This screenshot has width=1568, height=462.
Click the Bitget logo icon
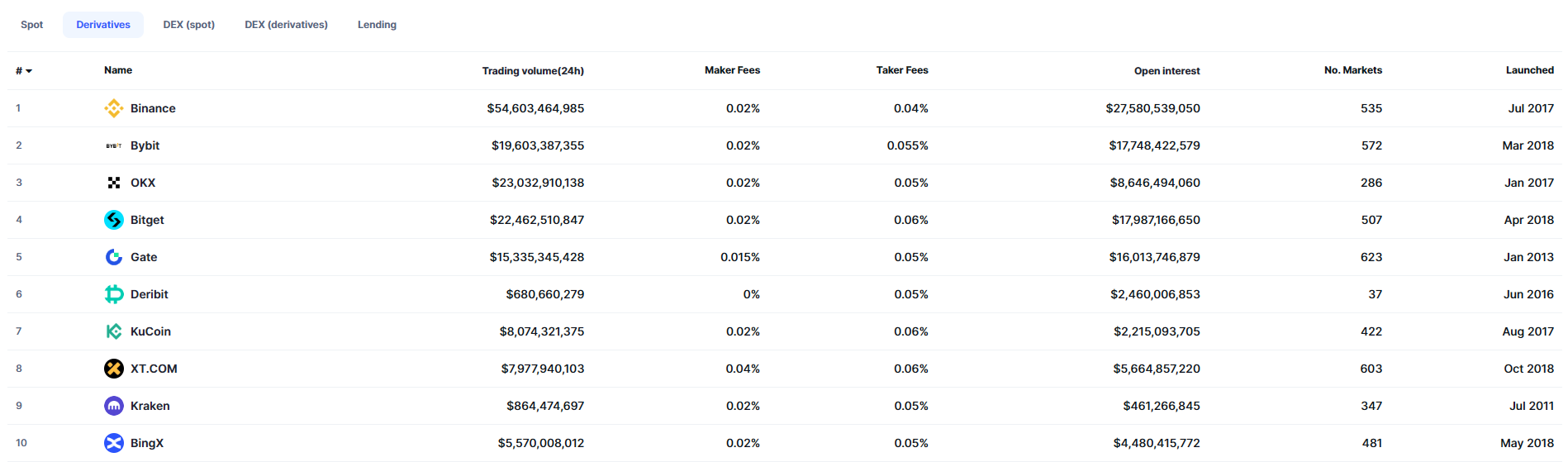(x=114, y=220)
